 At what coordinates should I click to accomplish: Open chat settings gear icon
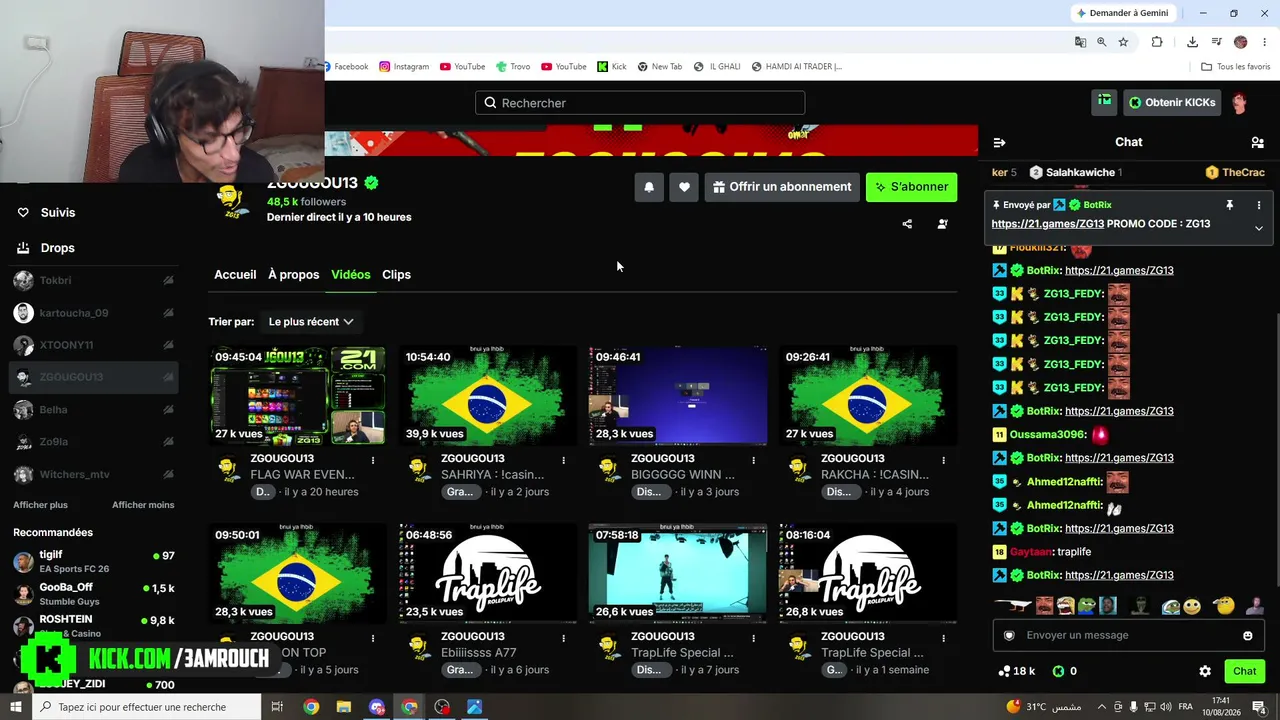point(1205,671)
